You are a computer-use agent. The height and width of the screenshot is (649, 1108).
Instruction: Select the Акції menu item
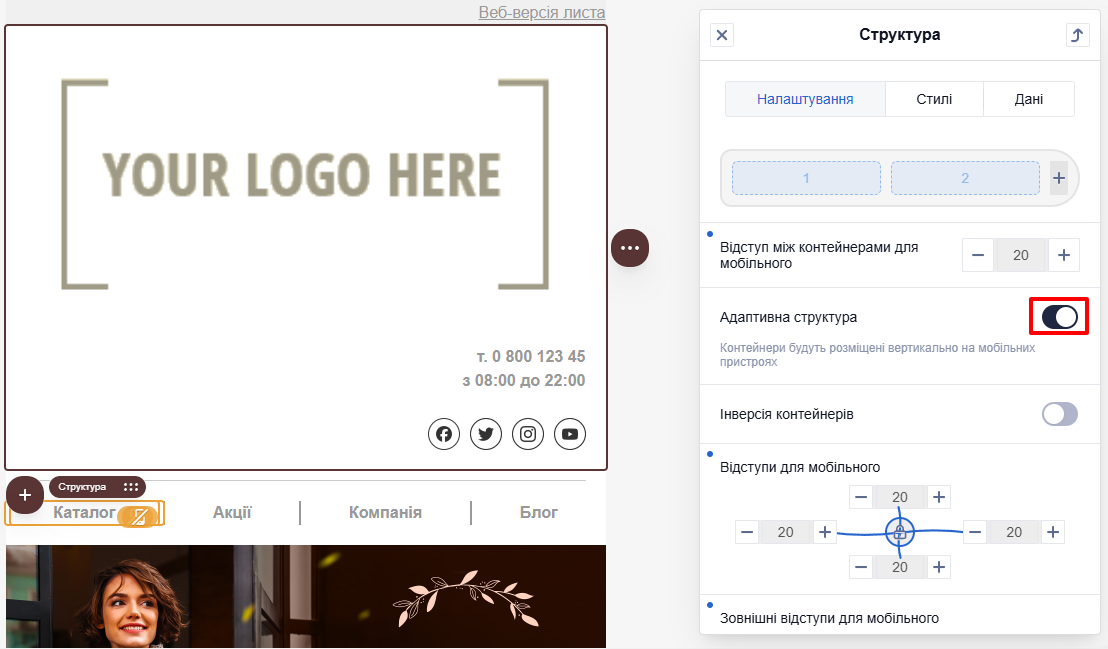coord(232,513)
